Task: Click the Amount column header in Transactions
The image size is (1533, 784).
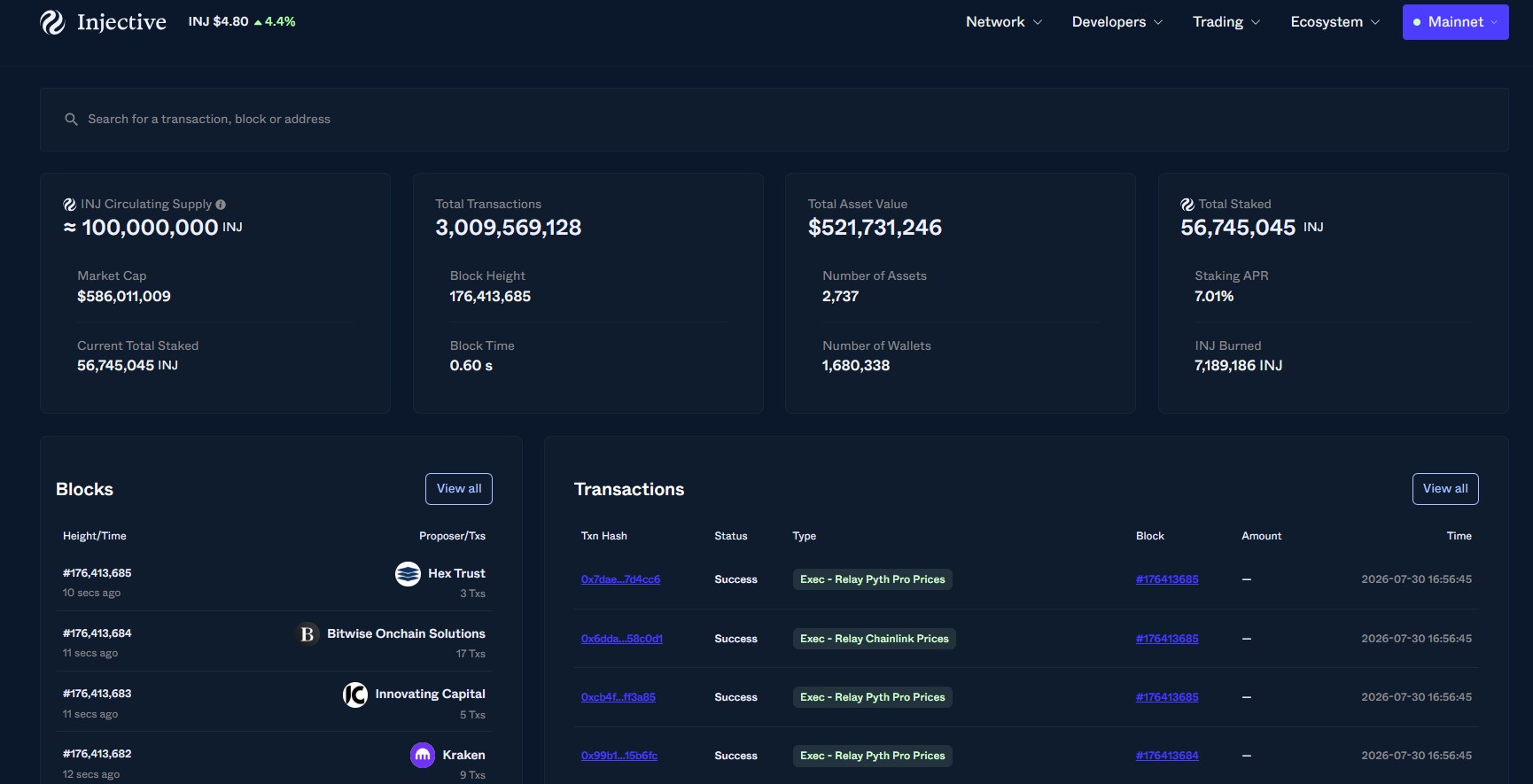Action: tap(1262, 536)
